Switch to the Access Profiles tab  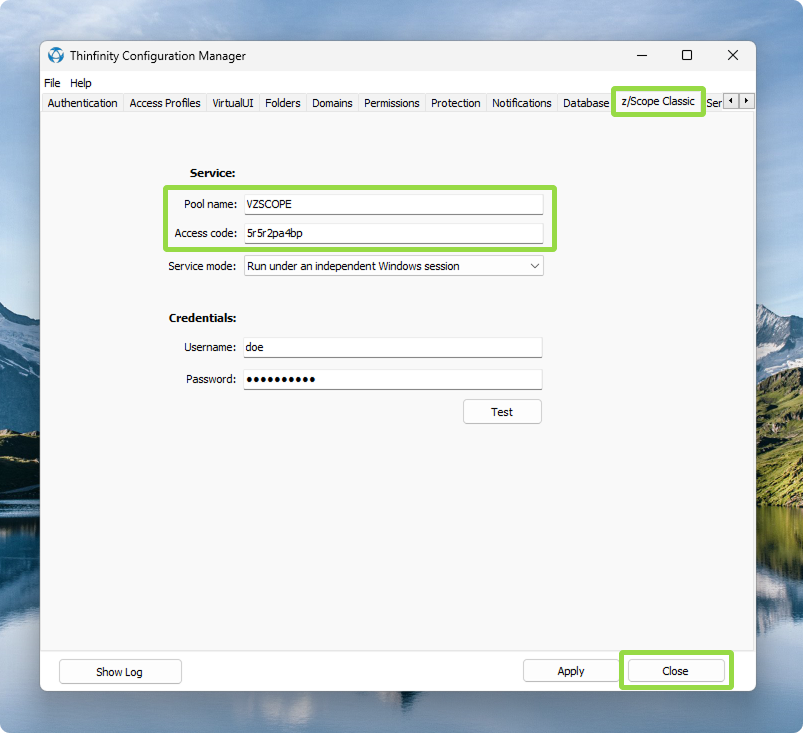(x=165, y=103)
